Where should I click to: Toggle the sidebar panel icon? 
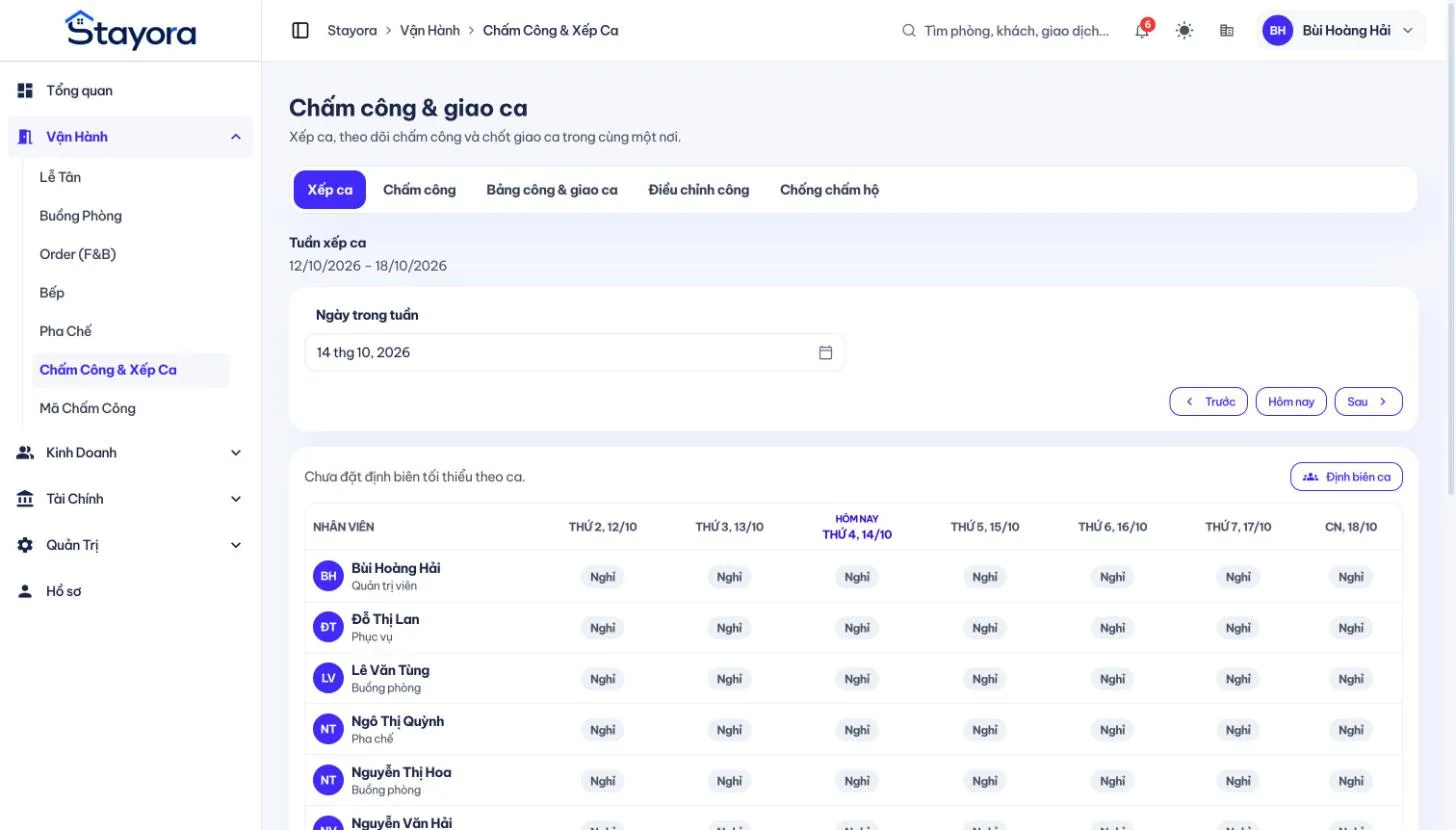pos(300,30)
